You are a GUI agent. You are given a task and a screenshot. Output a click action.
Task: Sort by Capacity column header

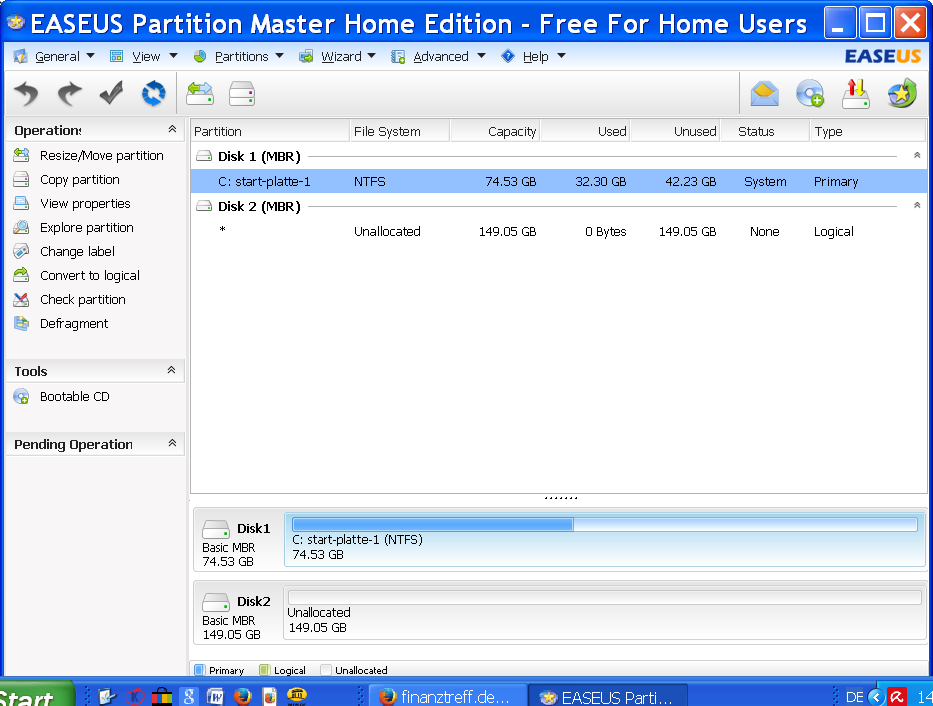[495, 131]
